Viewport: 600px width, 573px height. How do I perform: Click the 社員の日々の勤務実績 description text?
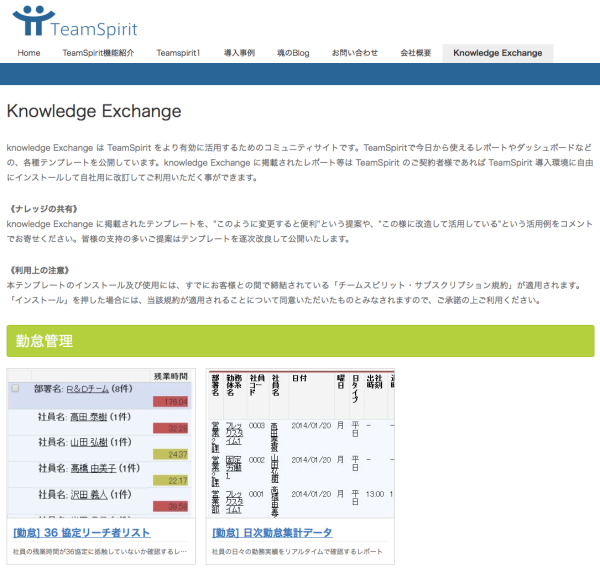pyautogui.click(x=297, y=552)
